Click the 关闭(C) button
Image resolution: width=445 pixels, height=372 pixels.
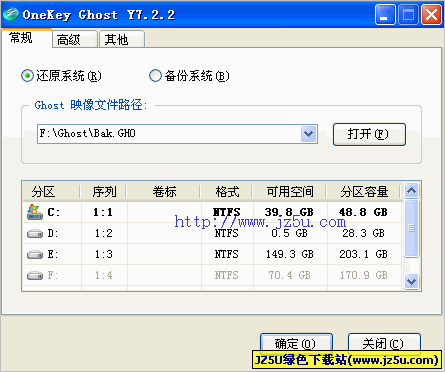point(384,343)
